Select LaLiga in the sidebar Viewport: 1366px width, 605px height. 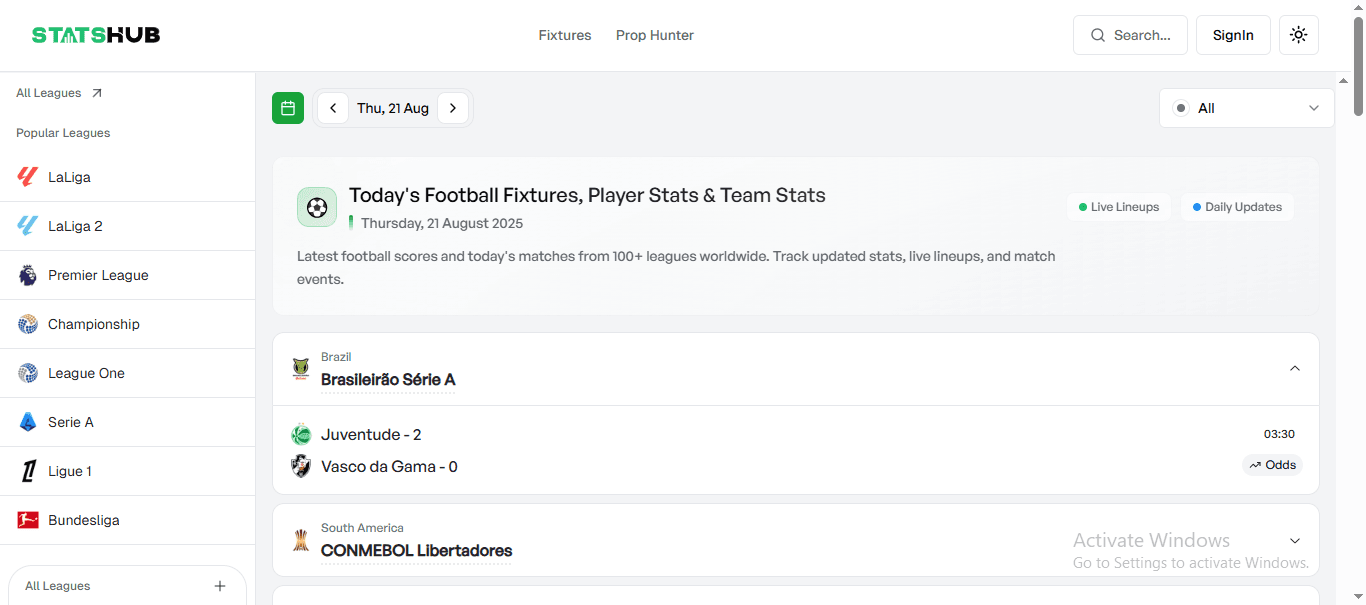tap(127, 177)
